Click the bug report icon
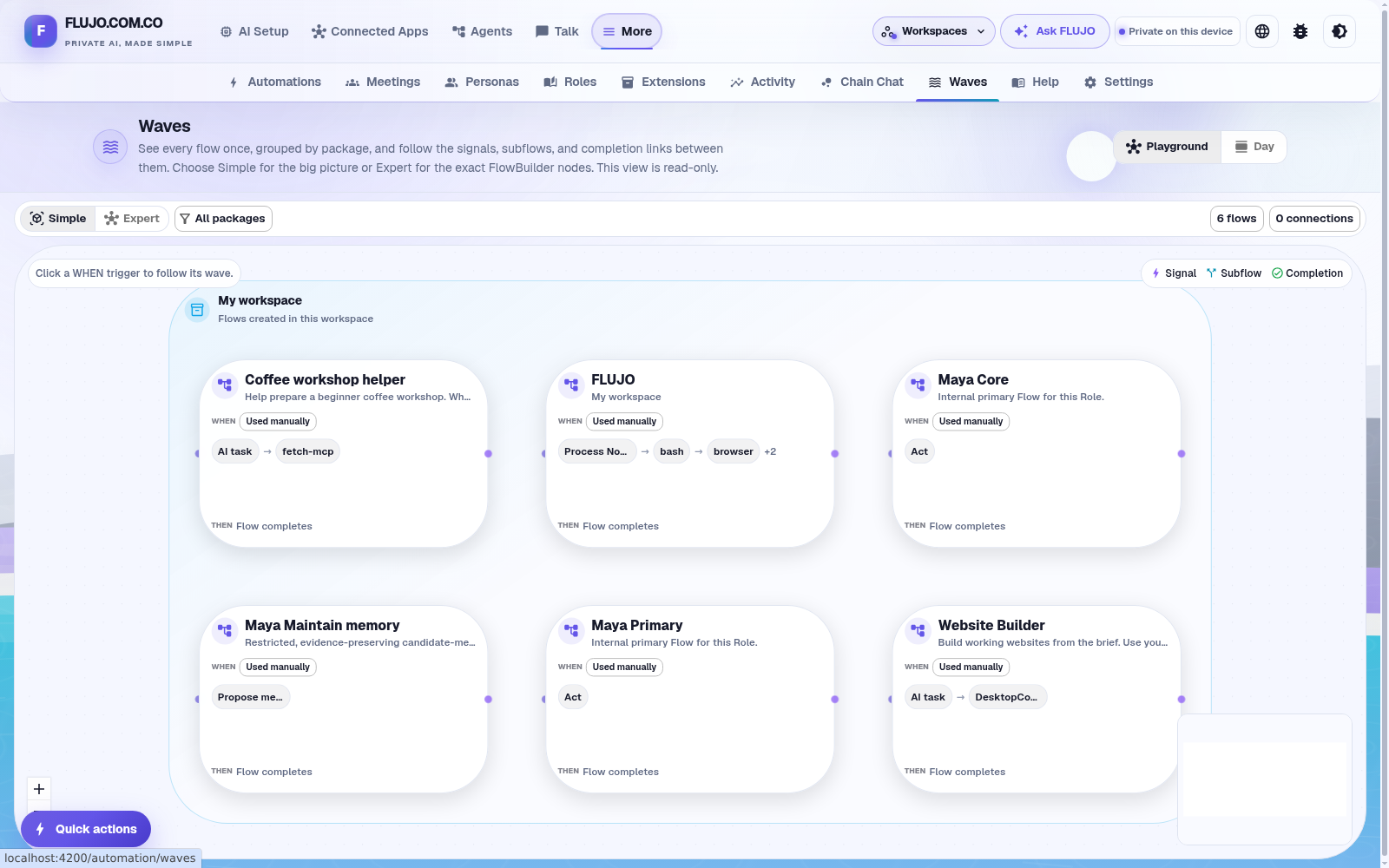Viewport: 1389px width, 868px height. click(1300, 31)
